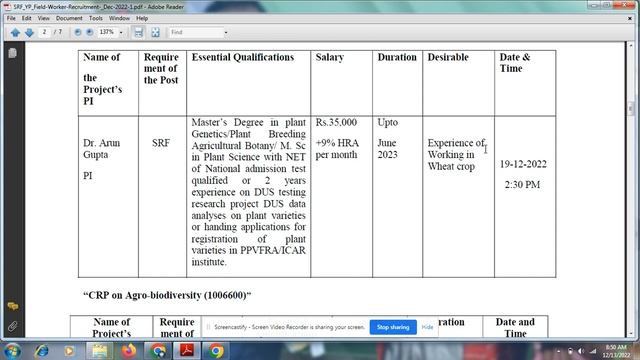Click the 'Rs.35,000' salary text
Viewport: 640px width, 360px height.
click(336, 122)
